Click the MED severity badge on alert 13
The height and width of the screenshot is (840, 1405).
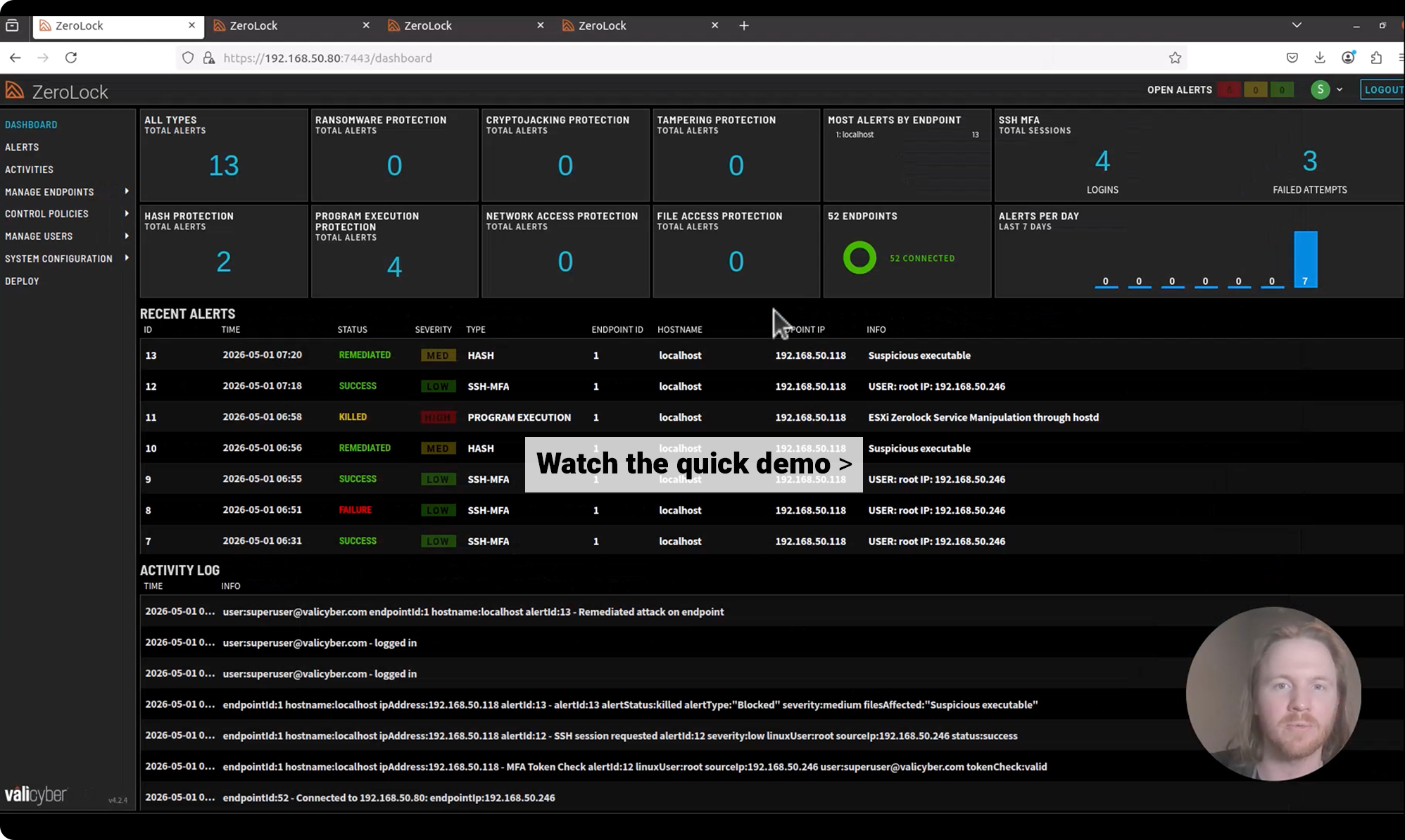[x=438, y=355]
